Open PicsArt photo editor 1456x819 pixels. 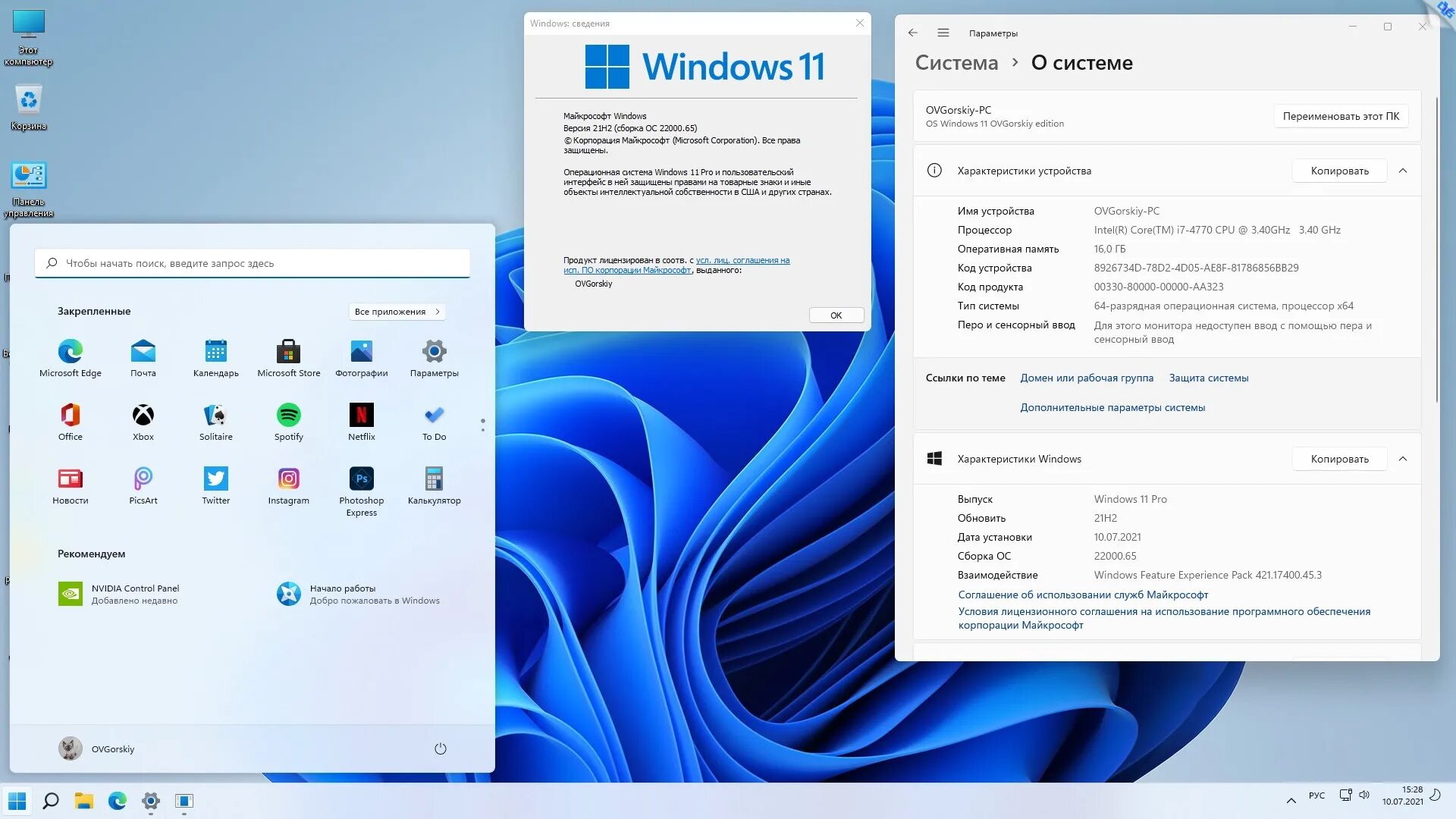[x=143, y=479]
